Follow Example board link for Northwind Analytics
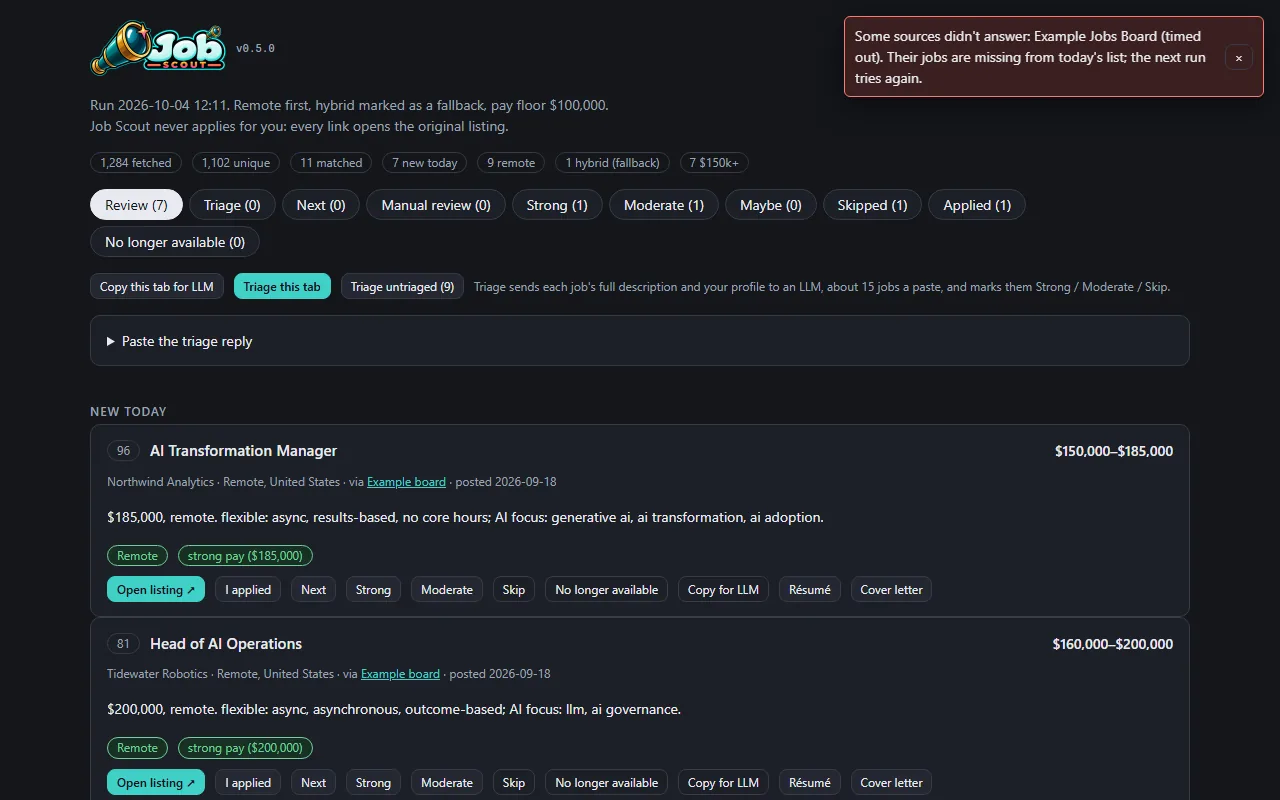The height and width of the screenshot is (800, 1280). click(406, 482)
